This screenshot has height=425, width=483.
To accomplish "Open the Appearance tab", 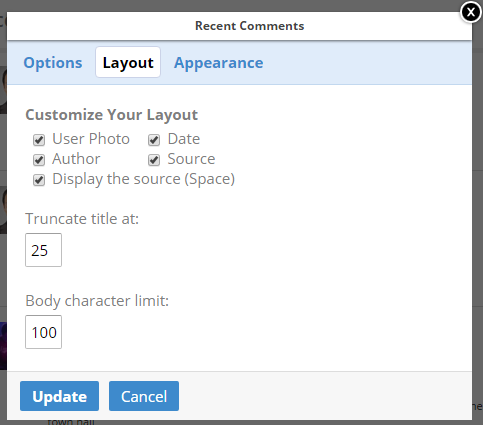I will click(x=219, y=63).
